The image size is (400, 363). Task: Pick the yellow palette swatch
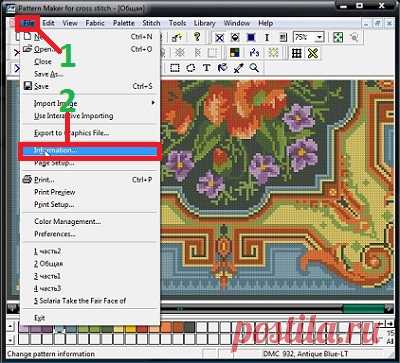click(130, 328)
